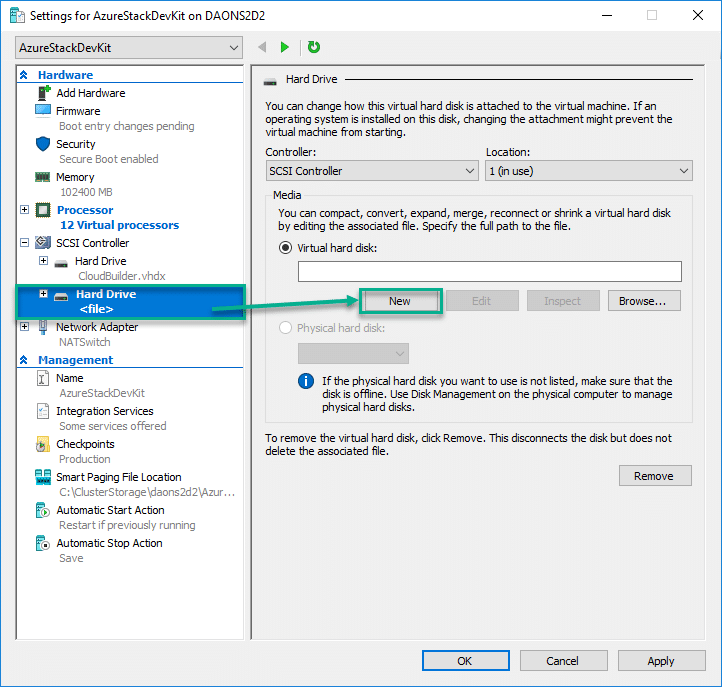The height and width of the screenshot is (687, 722).
Task: Click the Security shield icon
Action: point(43,144)
